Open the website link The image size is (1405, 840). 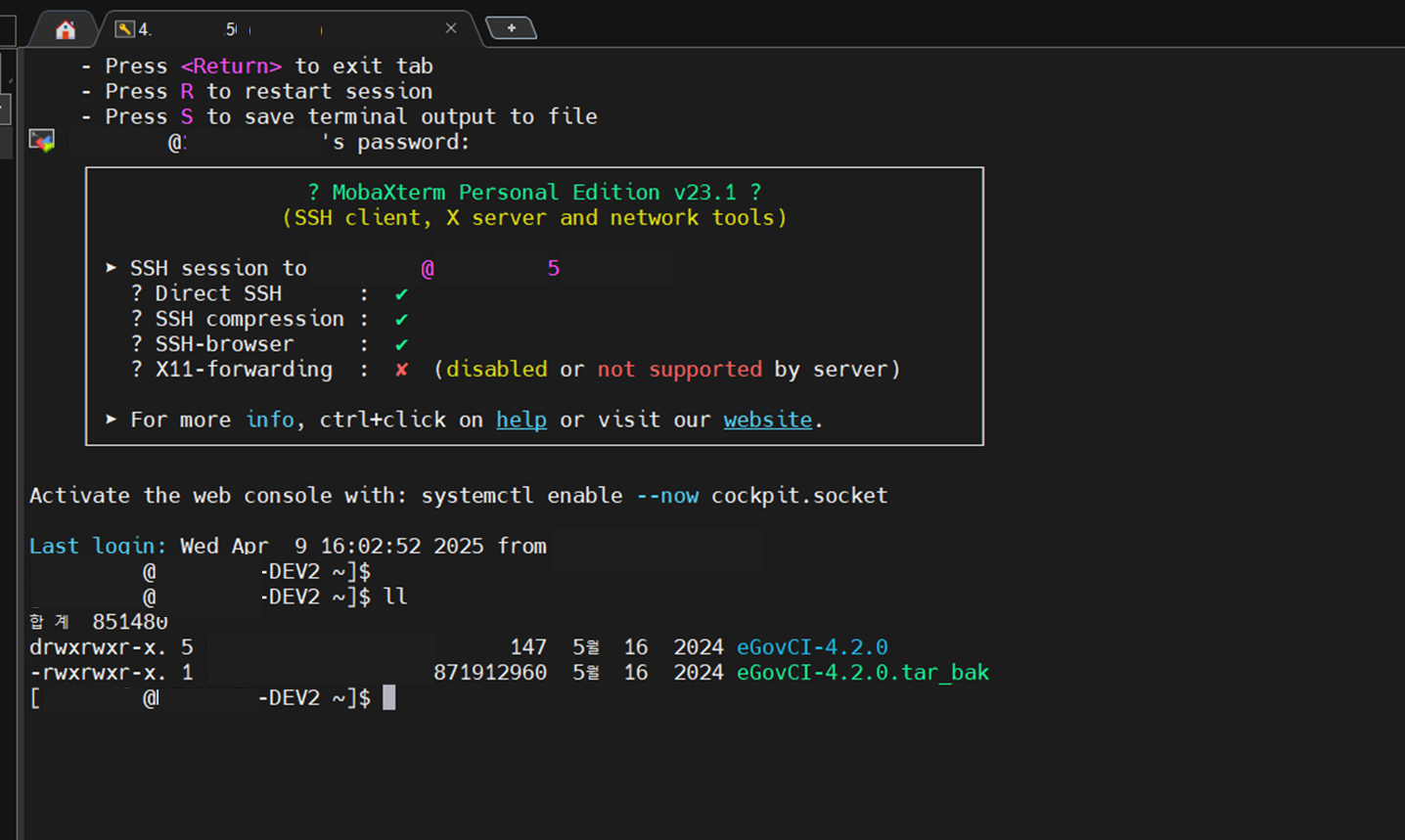pyautogui.click(x=768, y=420)
